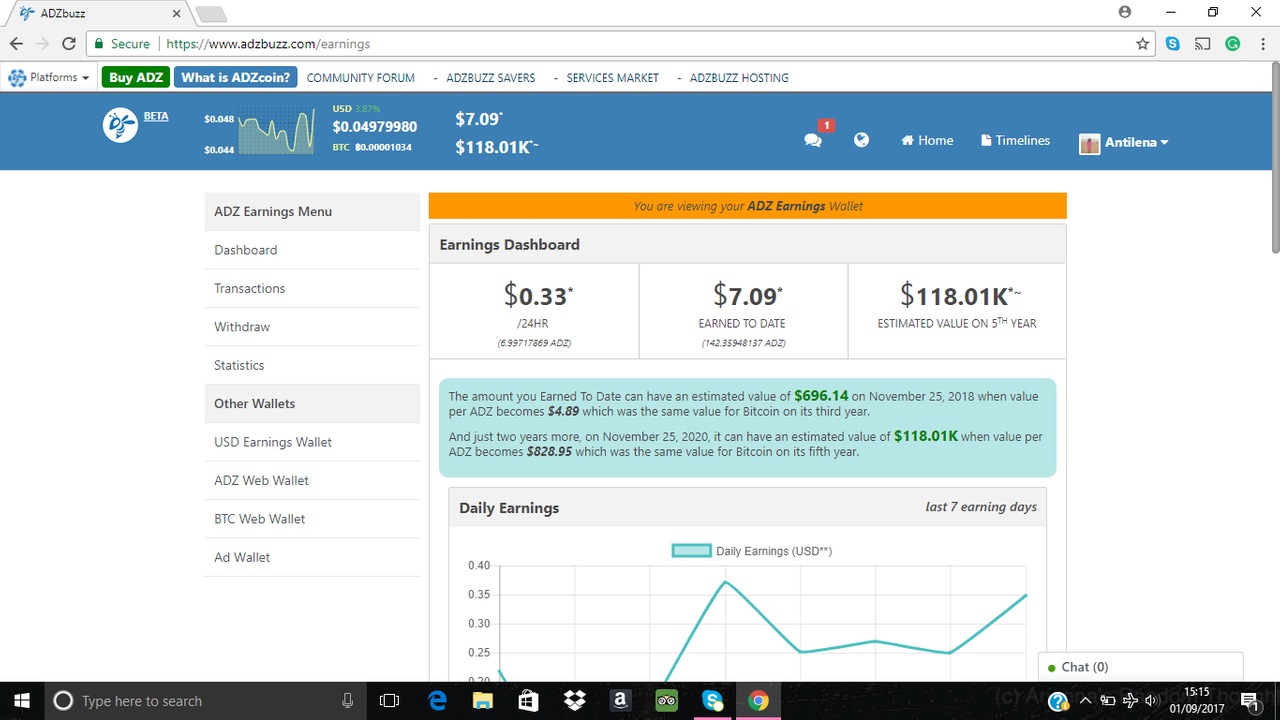Select Statistics in the sidebar menu

click(312, 365)
